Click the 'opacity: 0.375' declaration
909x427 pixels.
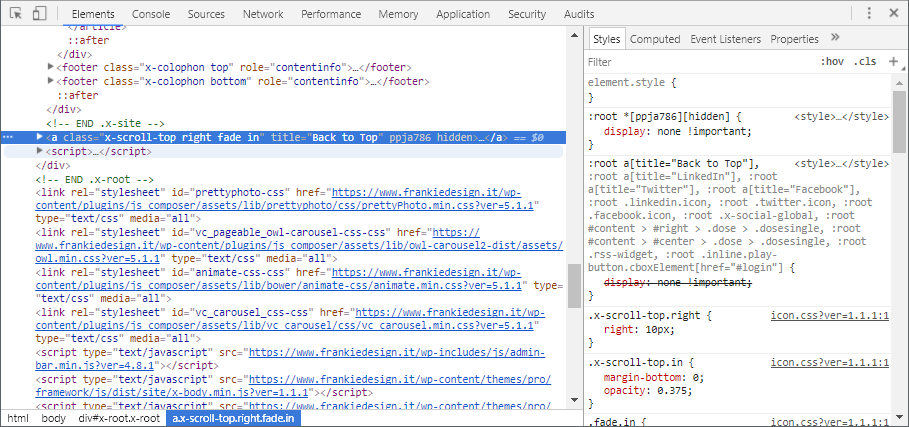coord(648,390)
